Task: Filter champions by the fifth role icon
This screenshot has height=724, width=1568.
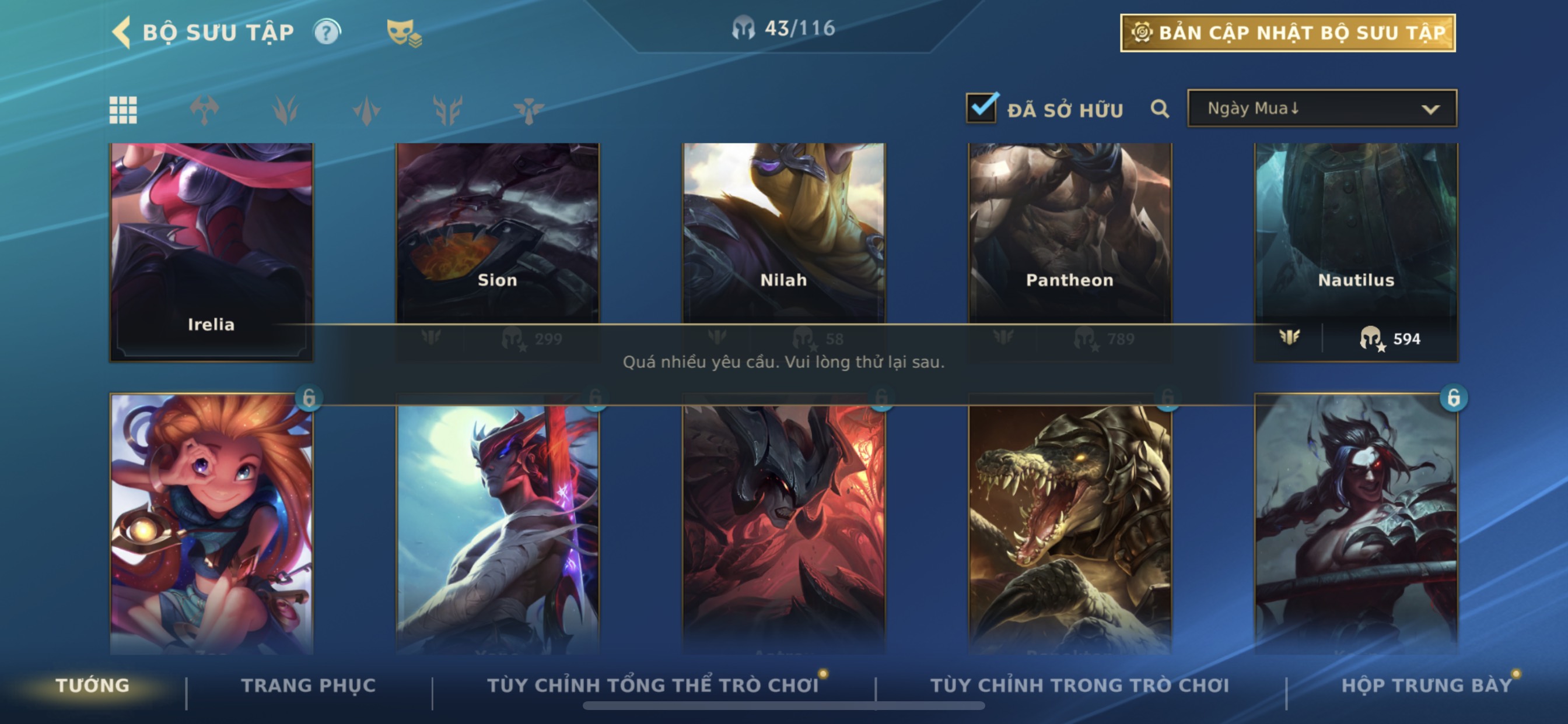Action: click(447, 110)
